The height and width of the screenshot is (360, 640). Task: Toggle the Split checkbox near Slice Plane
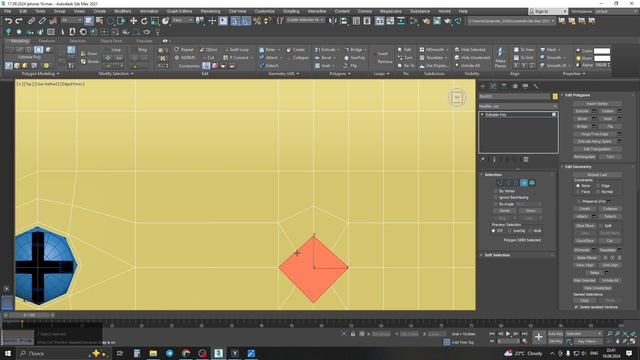point(601,226)
